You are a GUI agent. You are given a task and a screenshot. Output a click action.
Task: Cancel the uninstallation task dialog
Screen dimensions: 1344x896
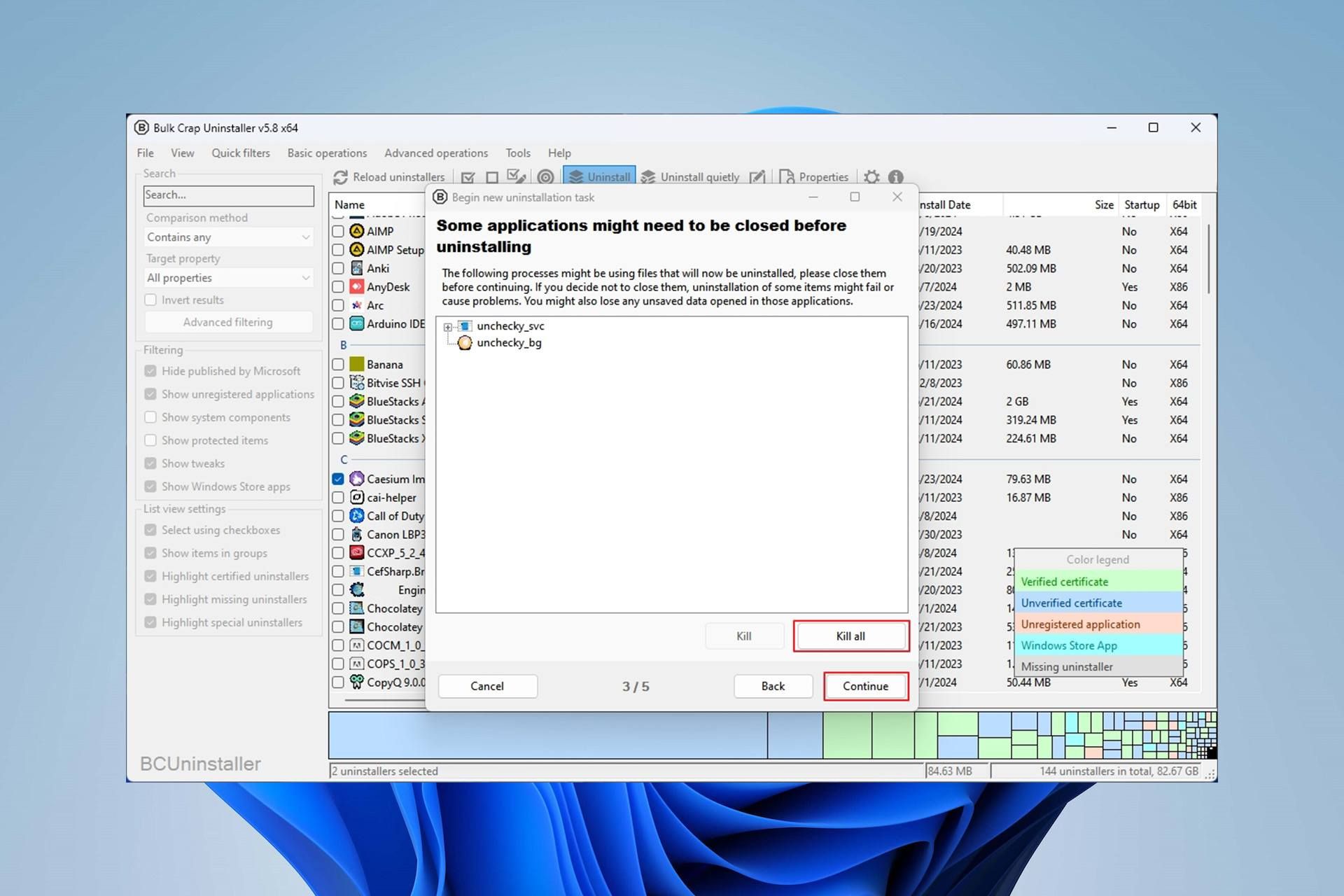(487, 686)
